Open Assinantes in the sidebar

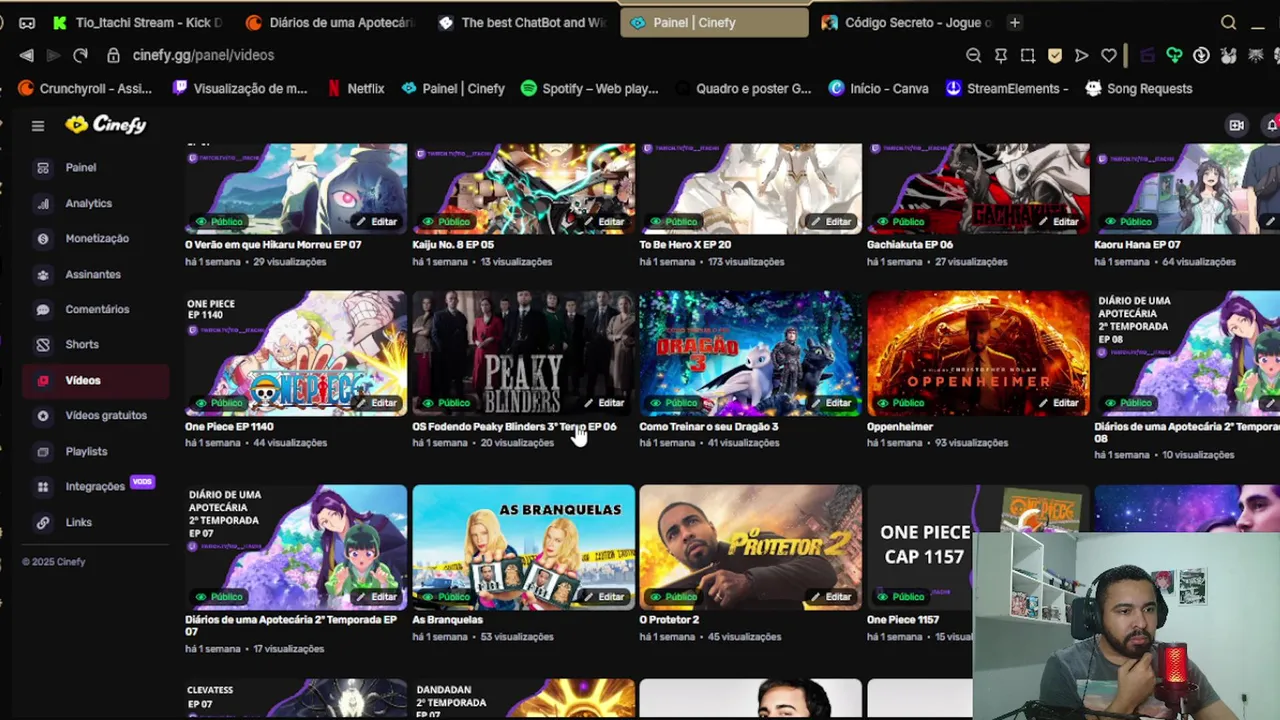tap(93, 274)
